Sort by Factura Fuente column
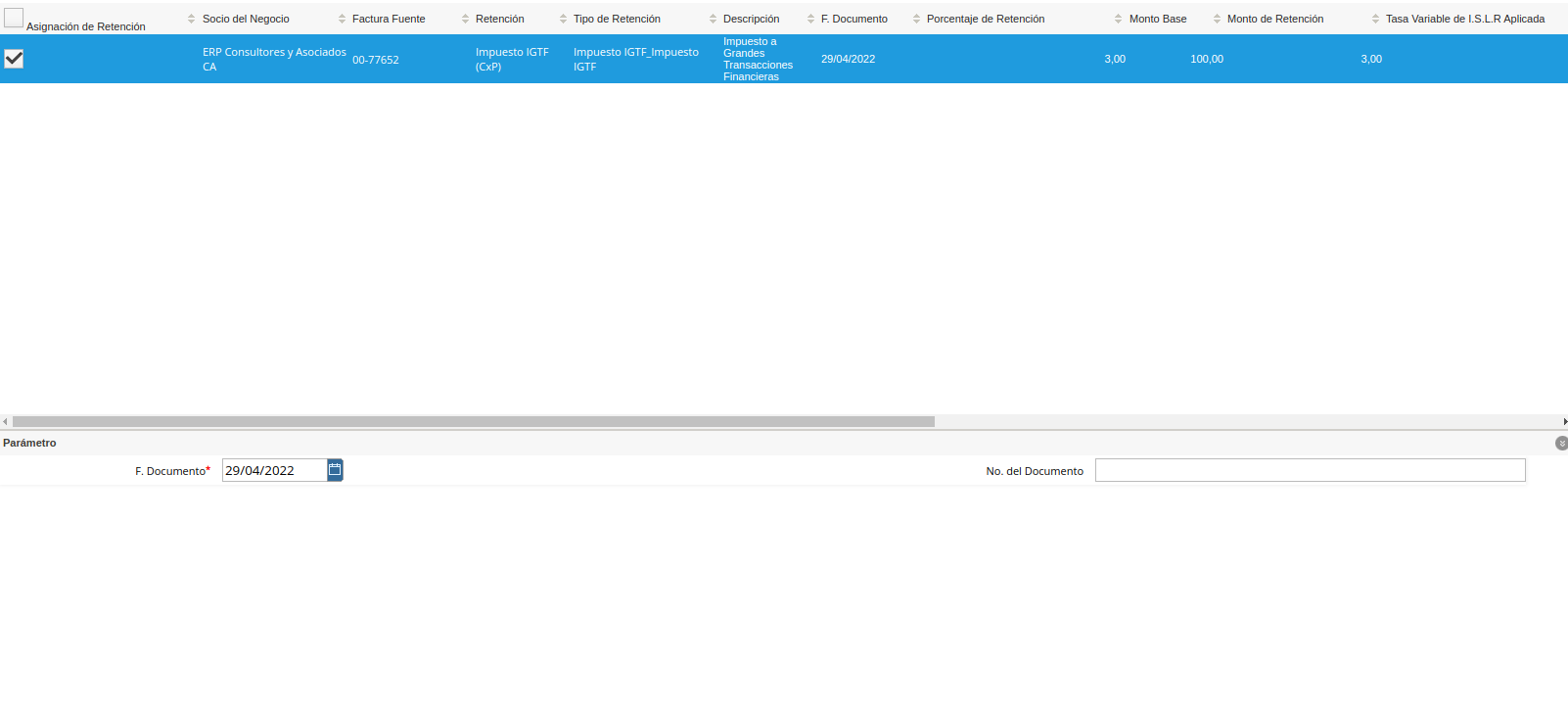The width and height of the screenshot is (1568, 711). pyautogui.click(x=389, y=19)
